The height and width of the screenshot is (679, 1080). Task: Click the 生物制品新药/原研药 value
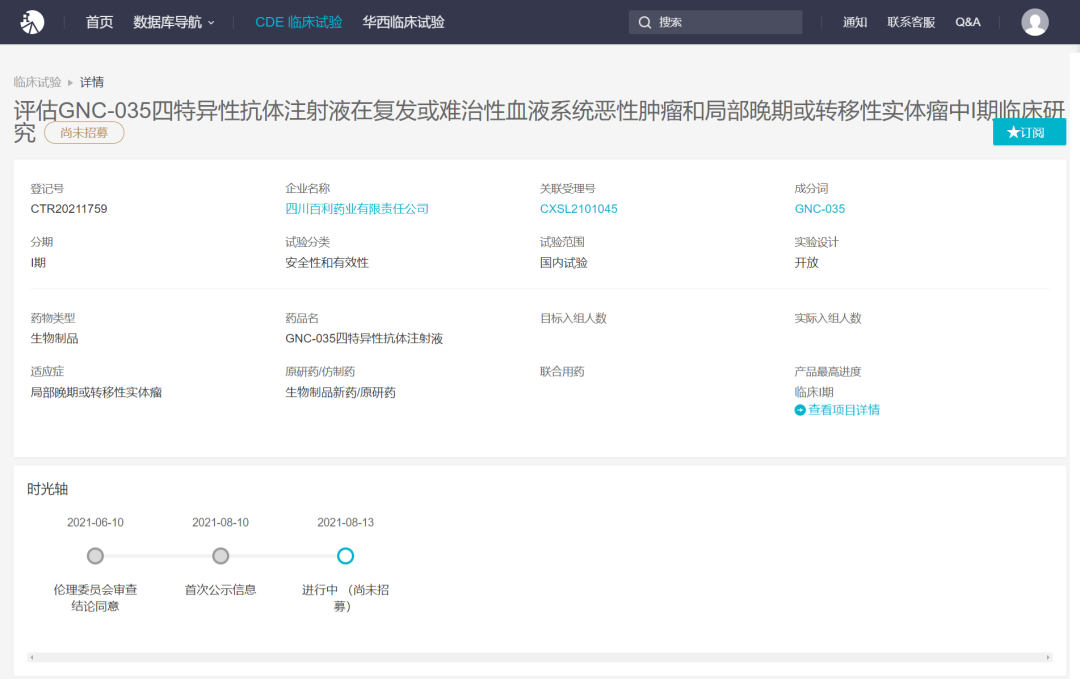pos(340,392)
